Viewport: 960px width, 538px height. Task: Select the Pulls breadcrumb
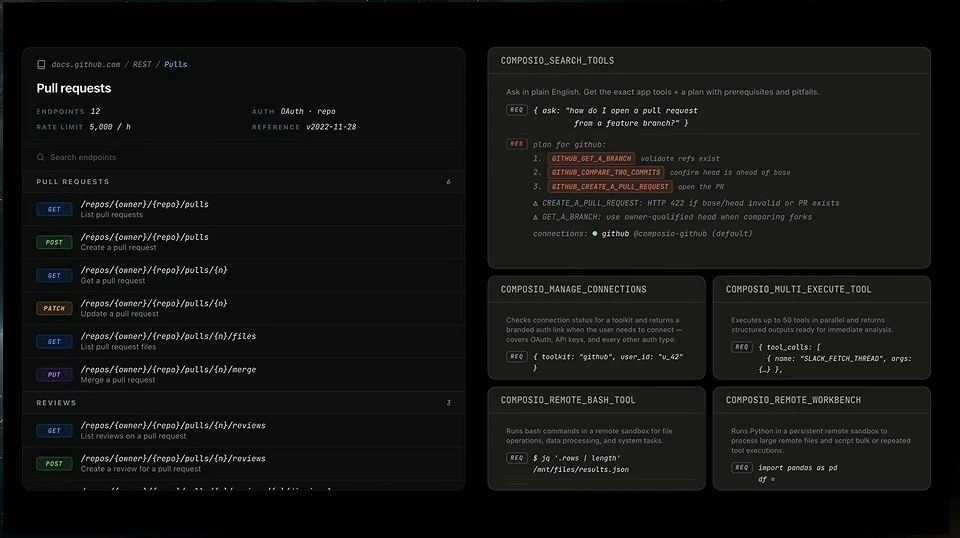(176, 64)
